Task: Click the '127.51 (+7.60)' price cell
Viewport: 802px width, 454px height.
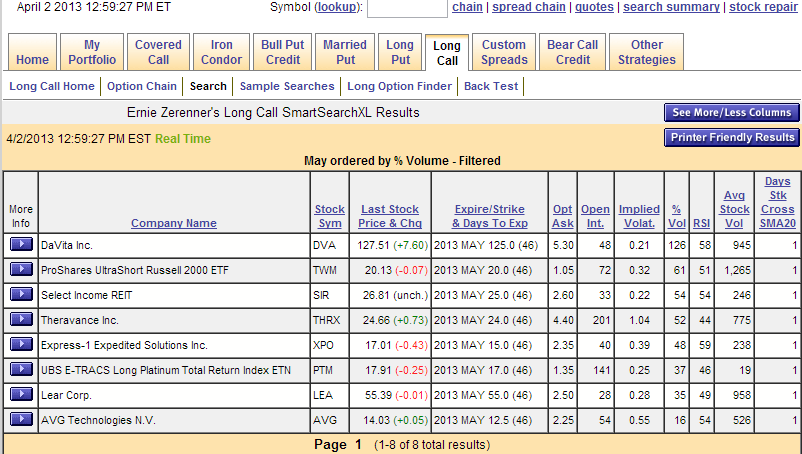Action: (392, 245)
